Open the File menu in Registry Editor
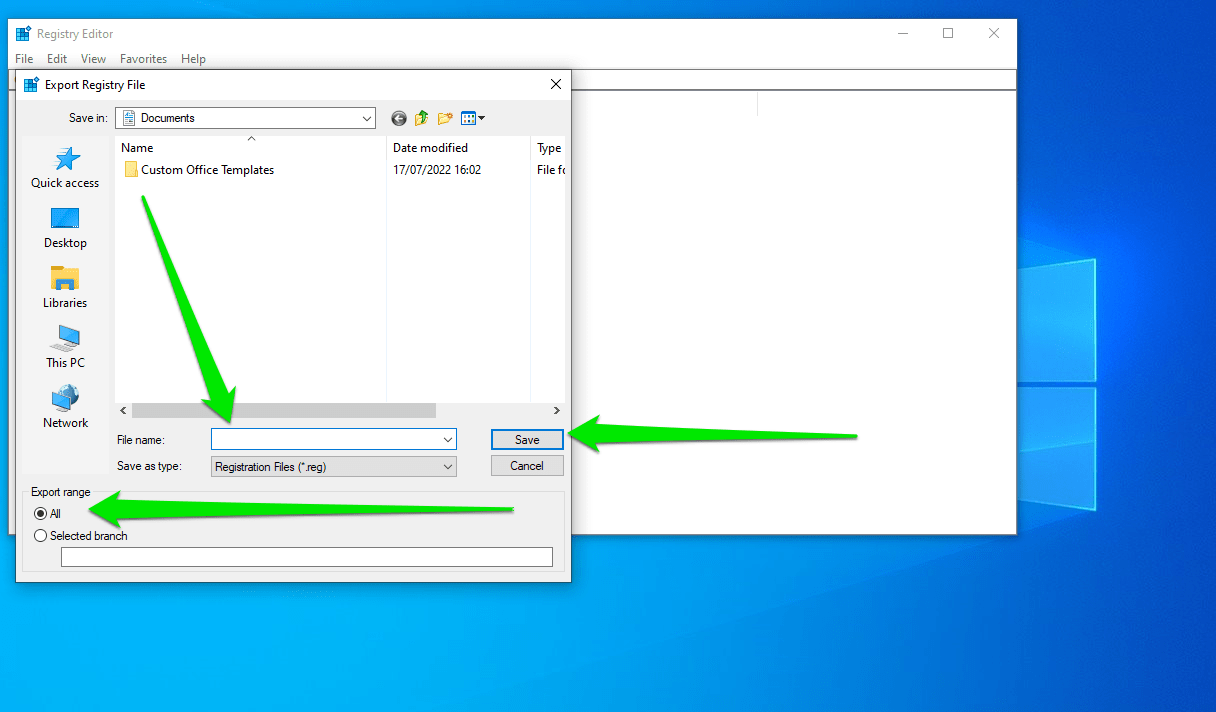Screen dimensions: 1216x712 [24, 59]
